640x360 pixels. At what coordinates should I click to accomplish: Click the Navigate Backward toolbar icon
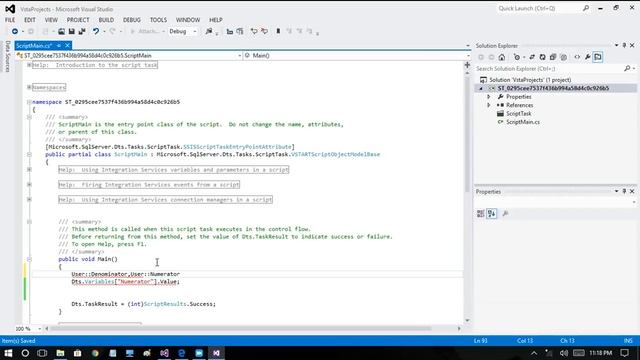coord(15,31)
